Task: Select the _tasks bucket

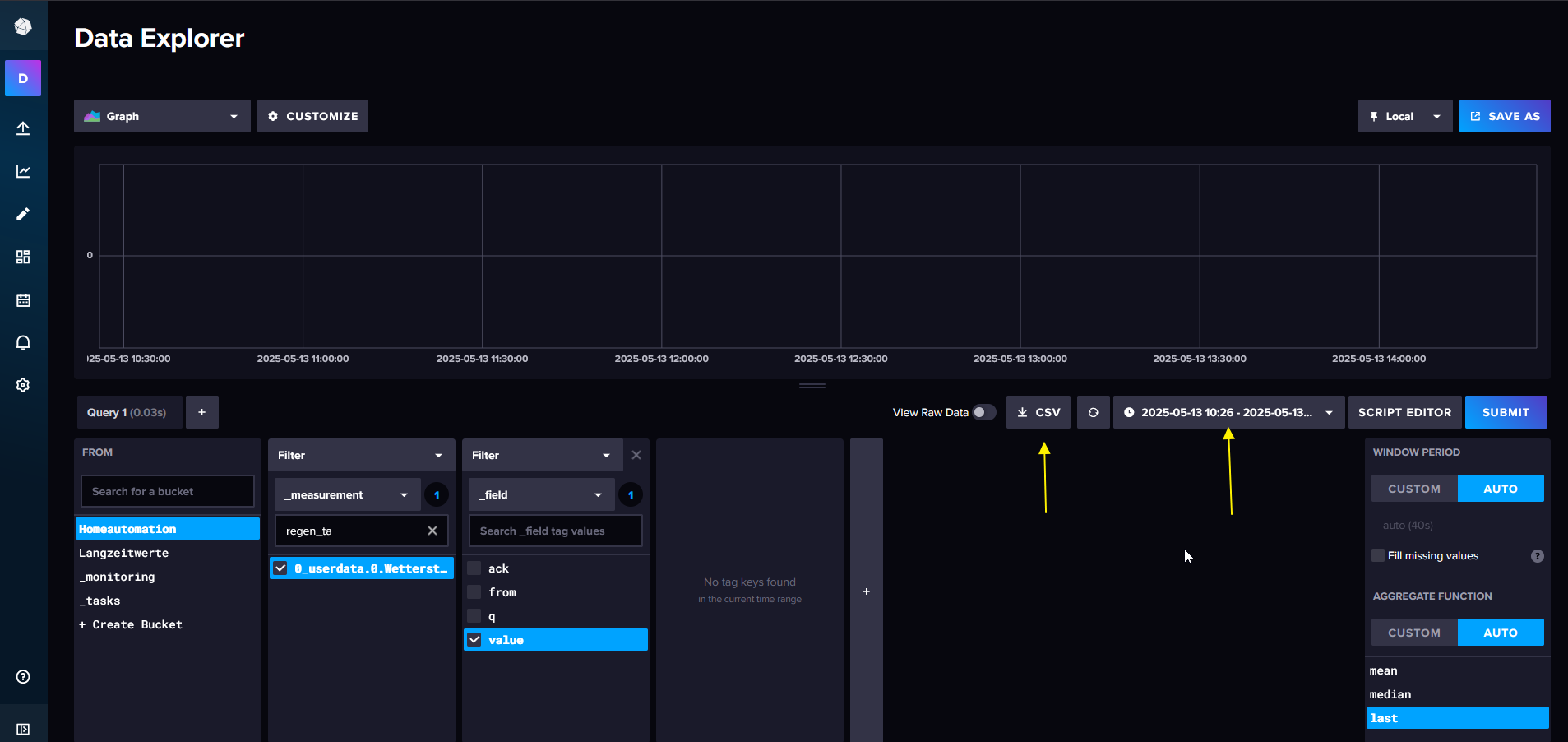Action: point(168,601)
